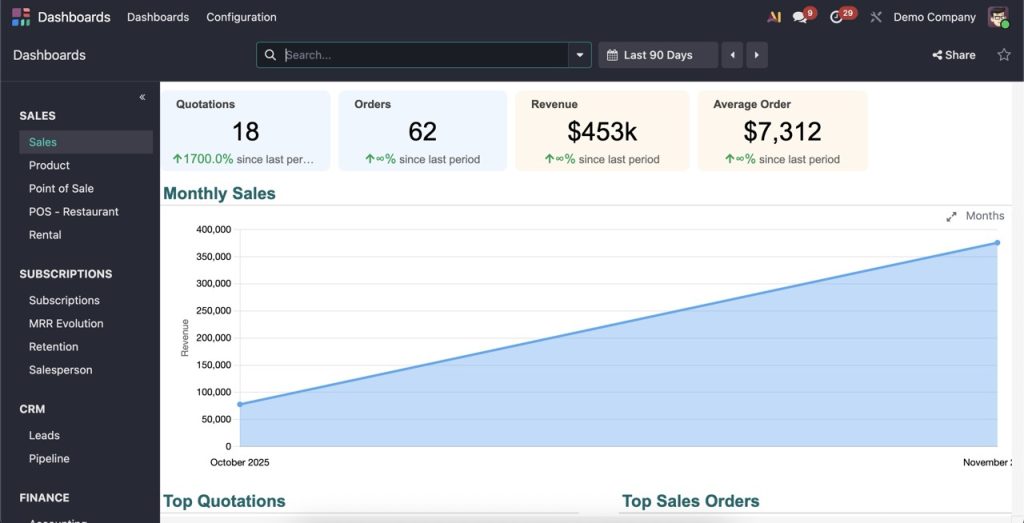Open the activities clock icon
This screenshot has width=1024, height=523.
[837, 17]
